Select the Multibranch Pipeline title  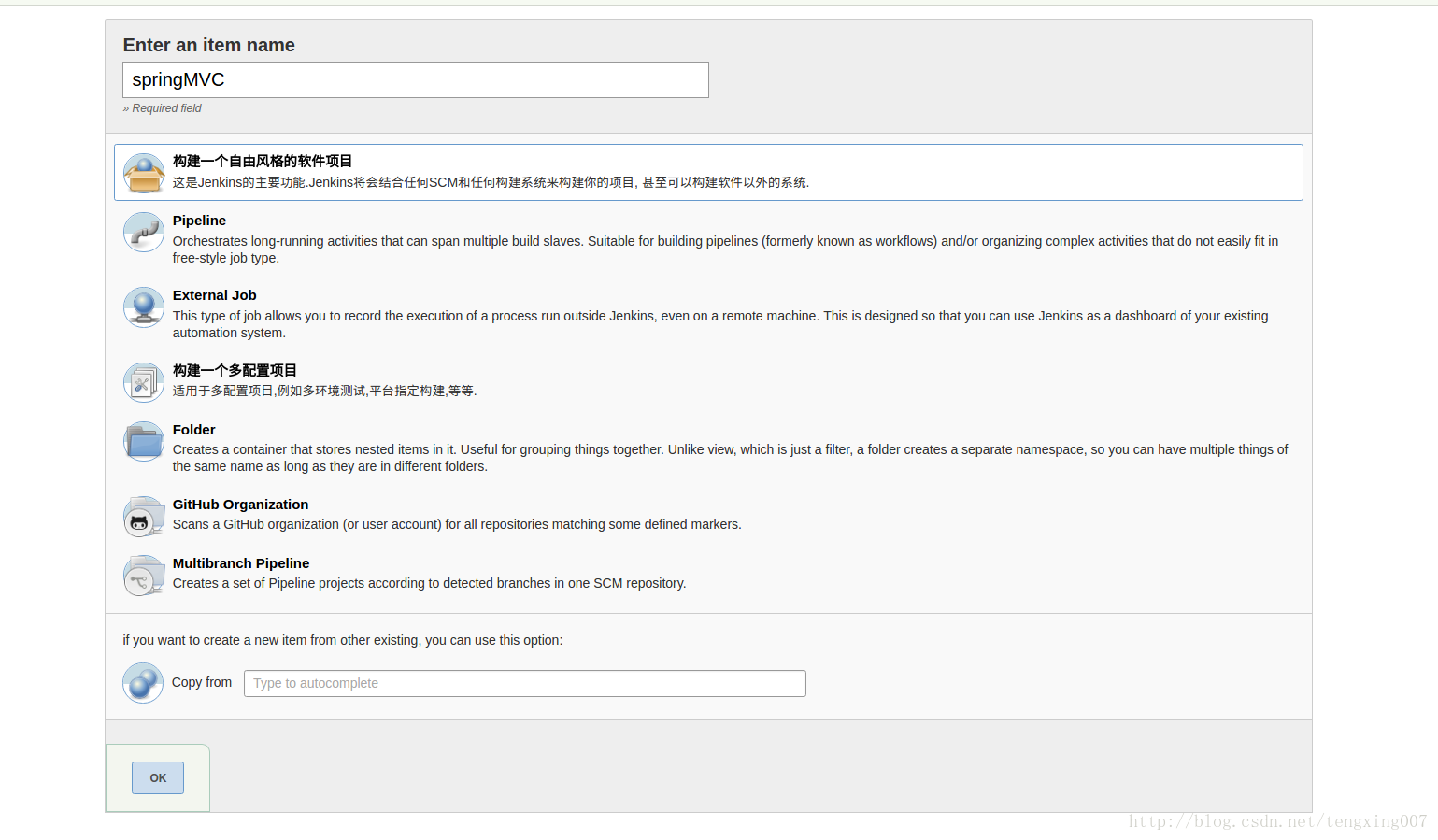point(241,563)
